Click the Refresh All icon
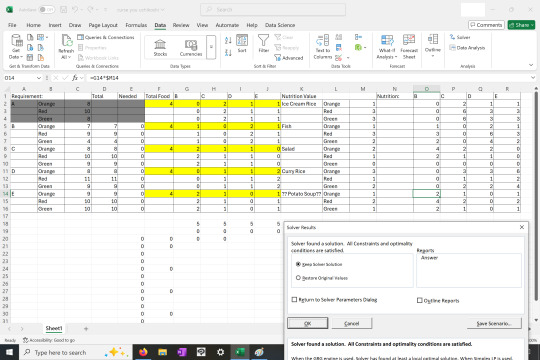540x360 pixels. click(66, 47)
